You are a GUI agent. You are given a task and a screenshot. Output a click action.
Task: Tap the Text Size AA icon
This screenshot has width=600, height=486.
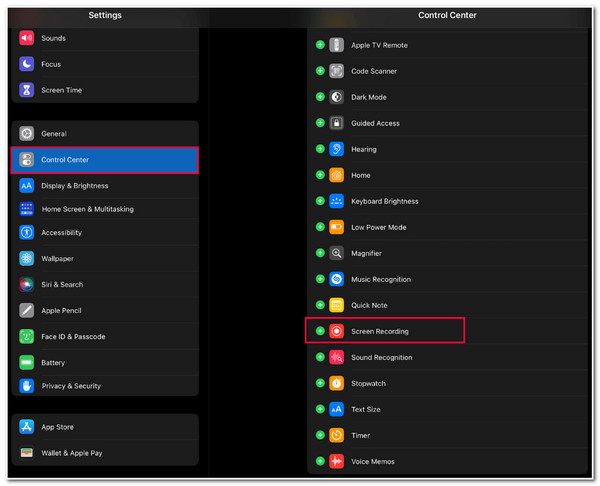coord(336,409)
